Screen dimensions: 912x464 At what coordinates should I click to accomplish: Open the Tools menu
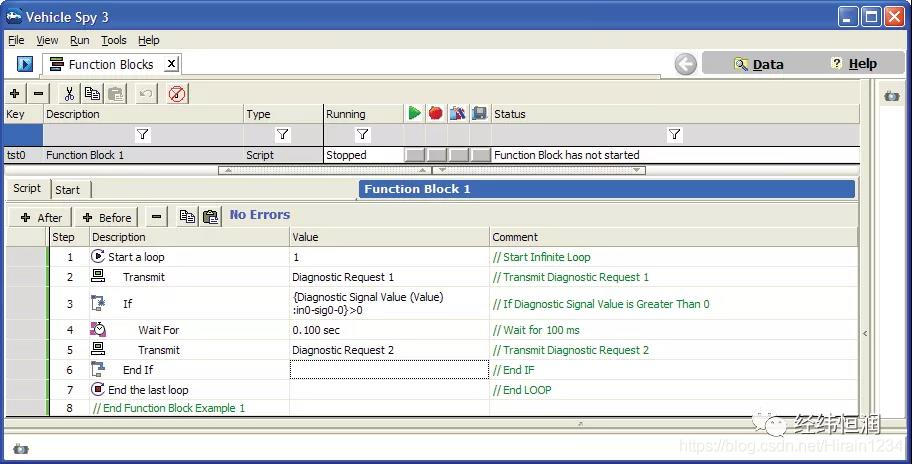pyautogui.click(x=113, y=40)
